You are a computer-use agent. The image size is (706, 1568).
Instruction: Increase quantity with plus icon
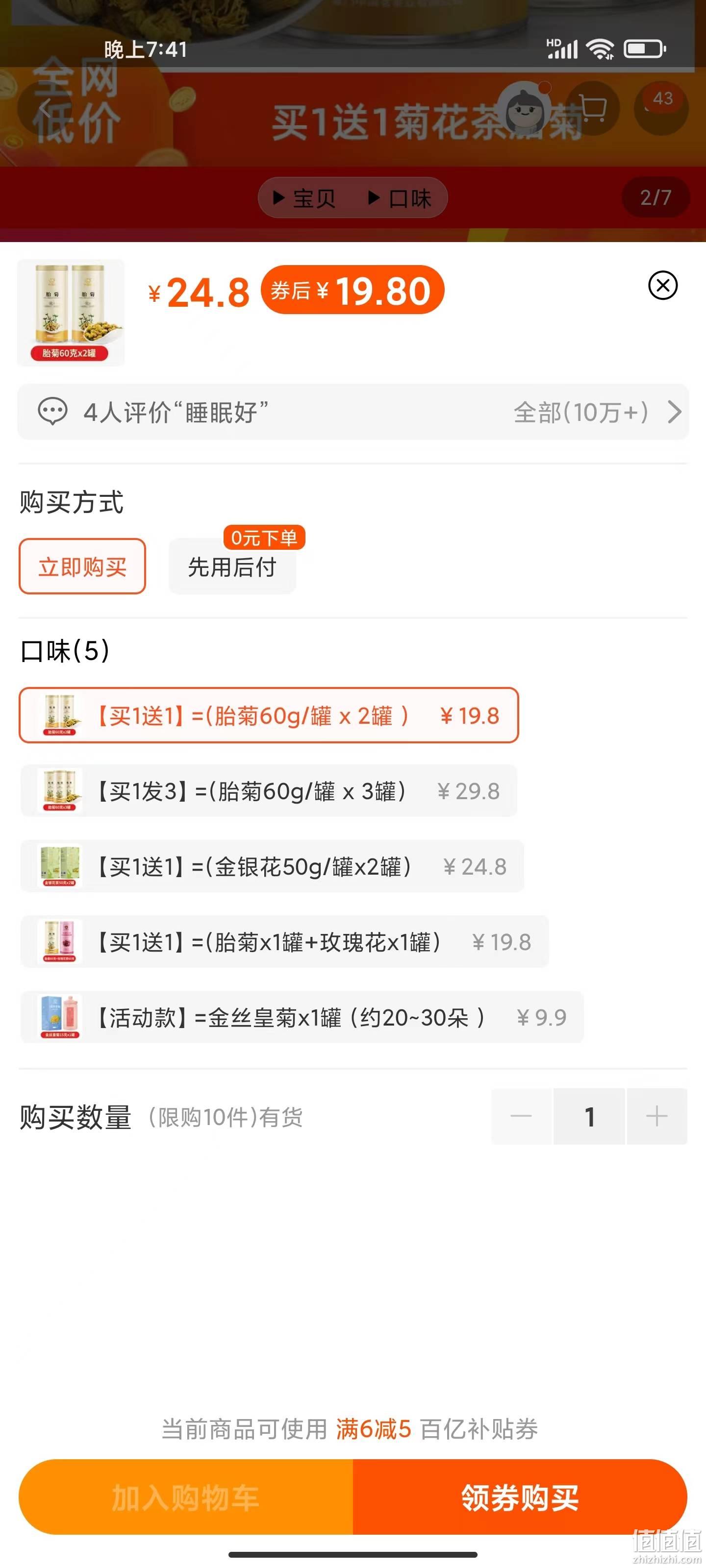tap(656, 1116)
